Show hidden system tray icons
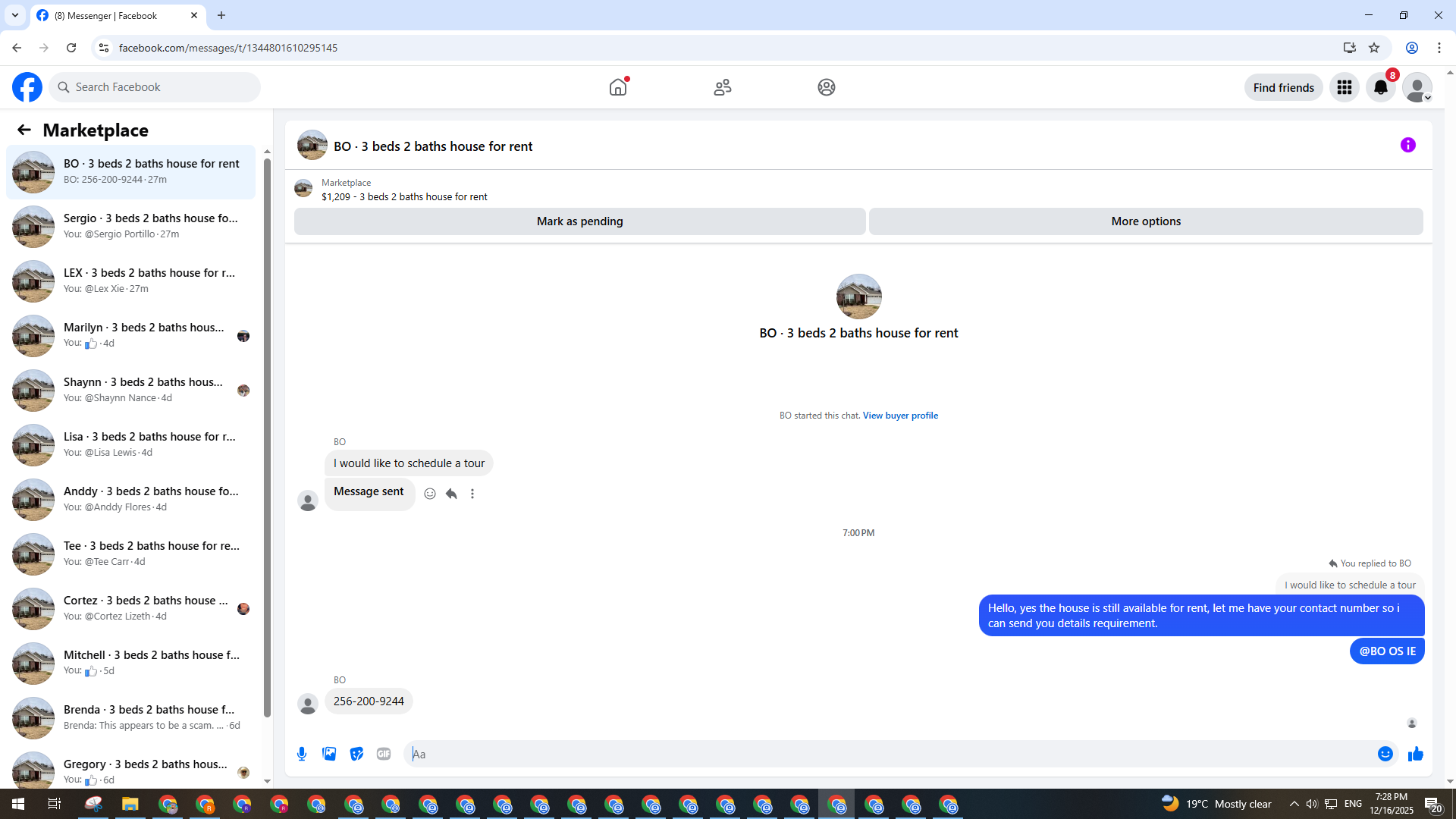Screen dimensions: 1456x819 (1294, 804)
